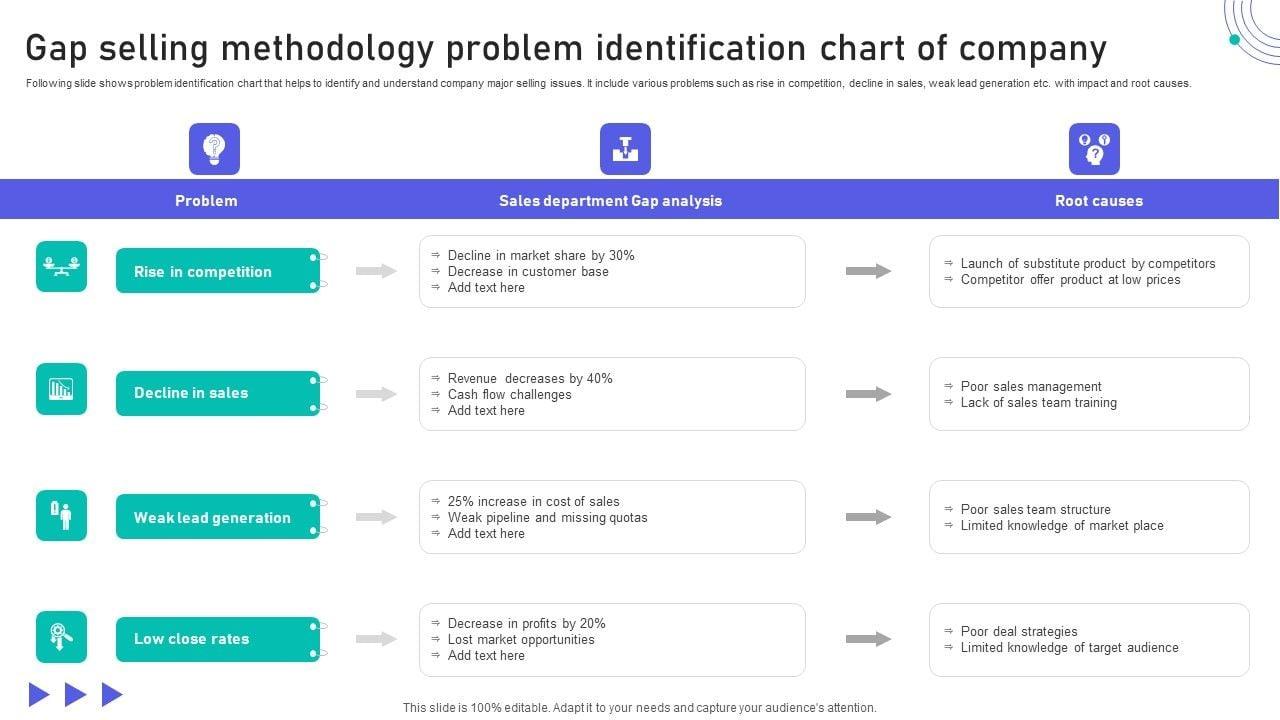Select the balance scale competition icon
Screen dimensions: 1280x720
(x=61, y=266)
